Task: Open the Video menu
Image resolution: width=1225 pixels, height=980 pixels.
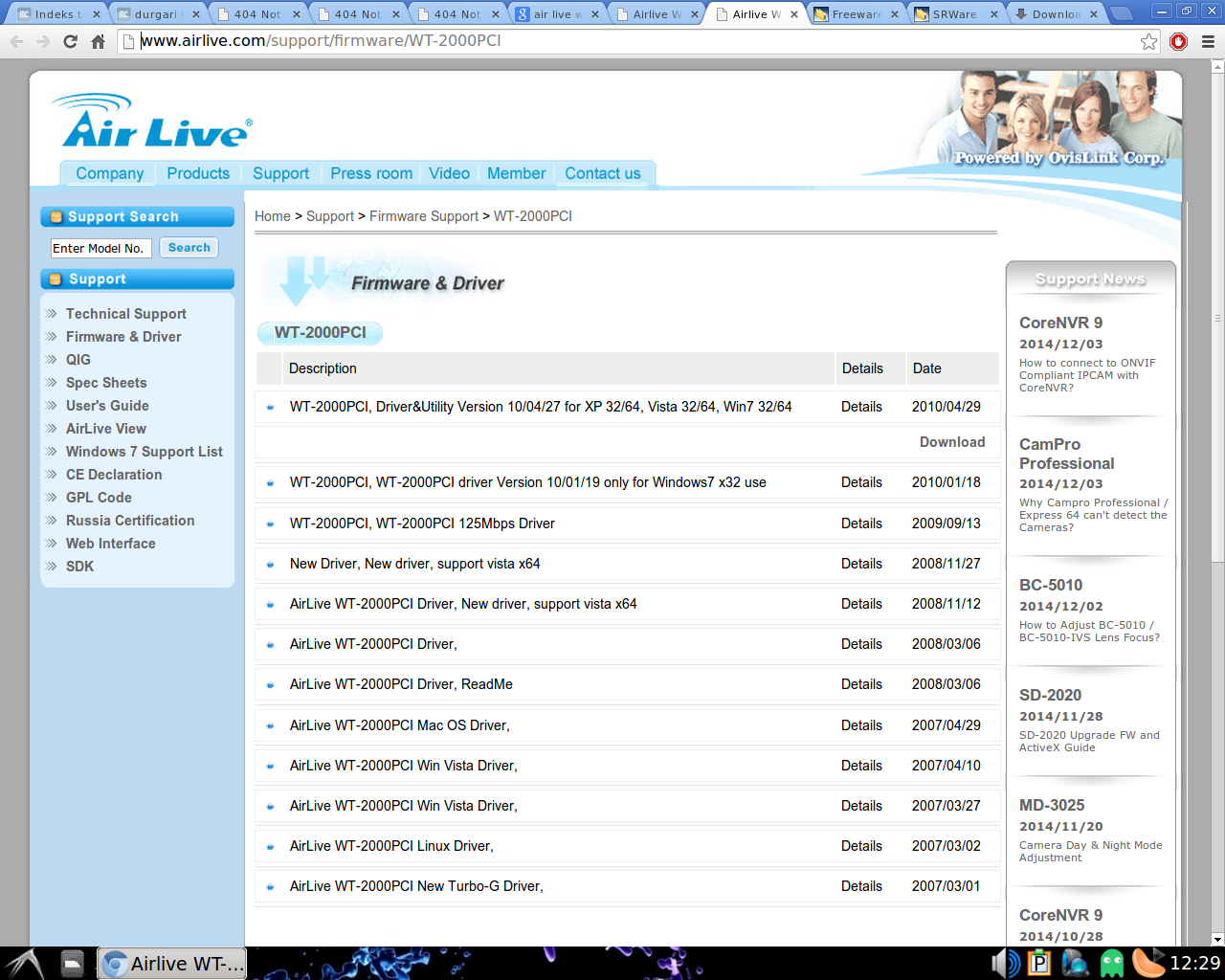Action: (x=449, y=173)
